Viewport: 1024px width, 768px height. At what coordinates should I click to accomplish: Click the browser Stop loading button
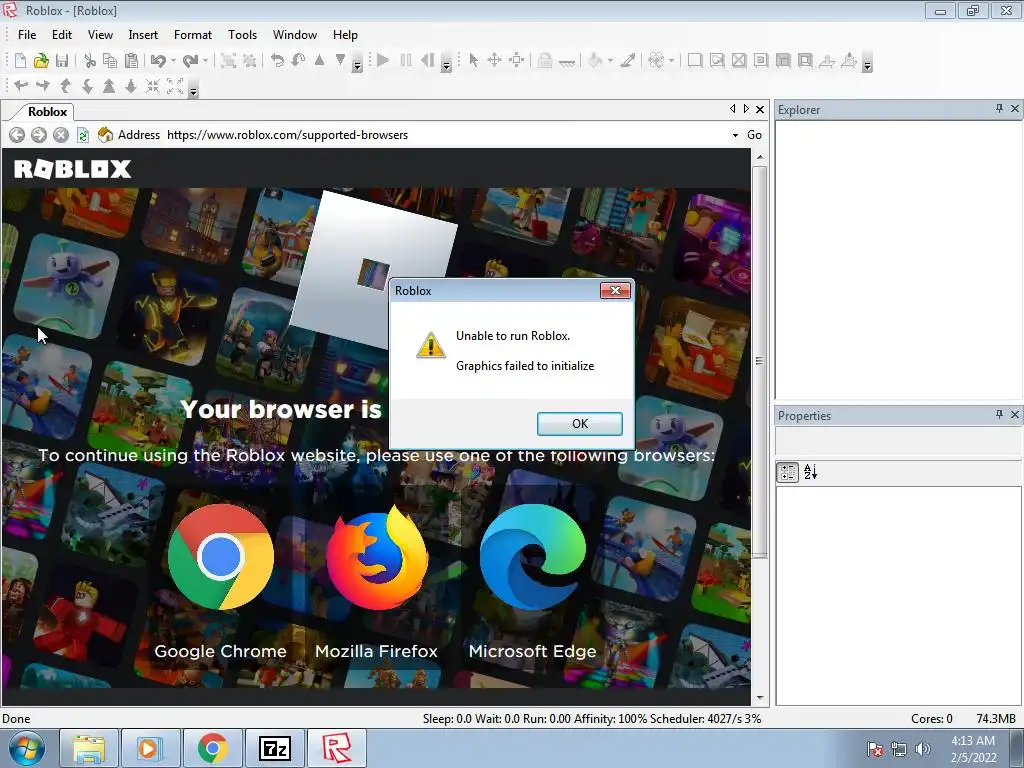(x=61, y=135)
